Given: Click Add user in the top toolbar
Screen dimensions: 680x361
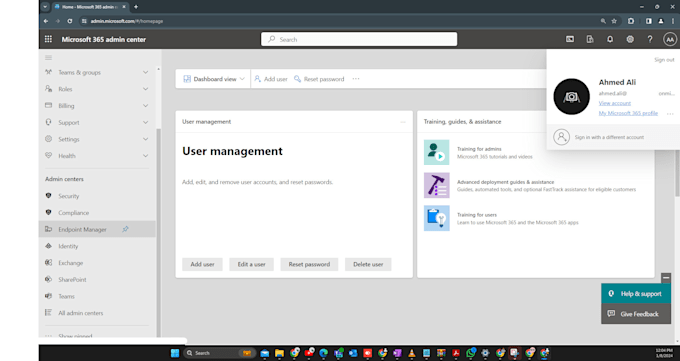Looking at the screenshot, I should click(x=271, y=79).
